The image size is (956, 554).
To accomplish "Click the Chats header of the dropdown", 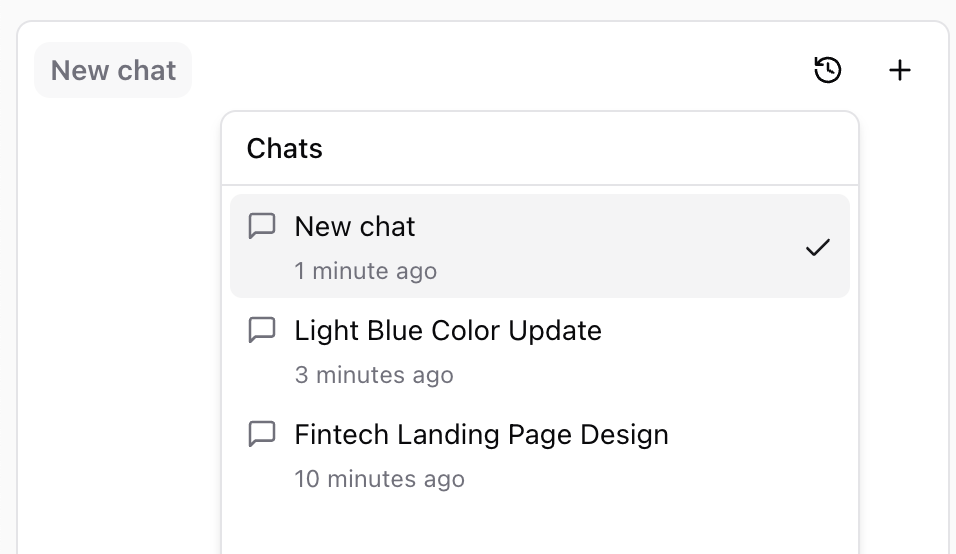I will tap(285, 149).
